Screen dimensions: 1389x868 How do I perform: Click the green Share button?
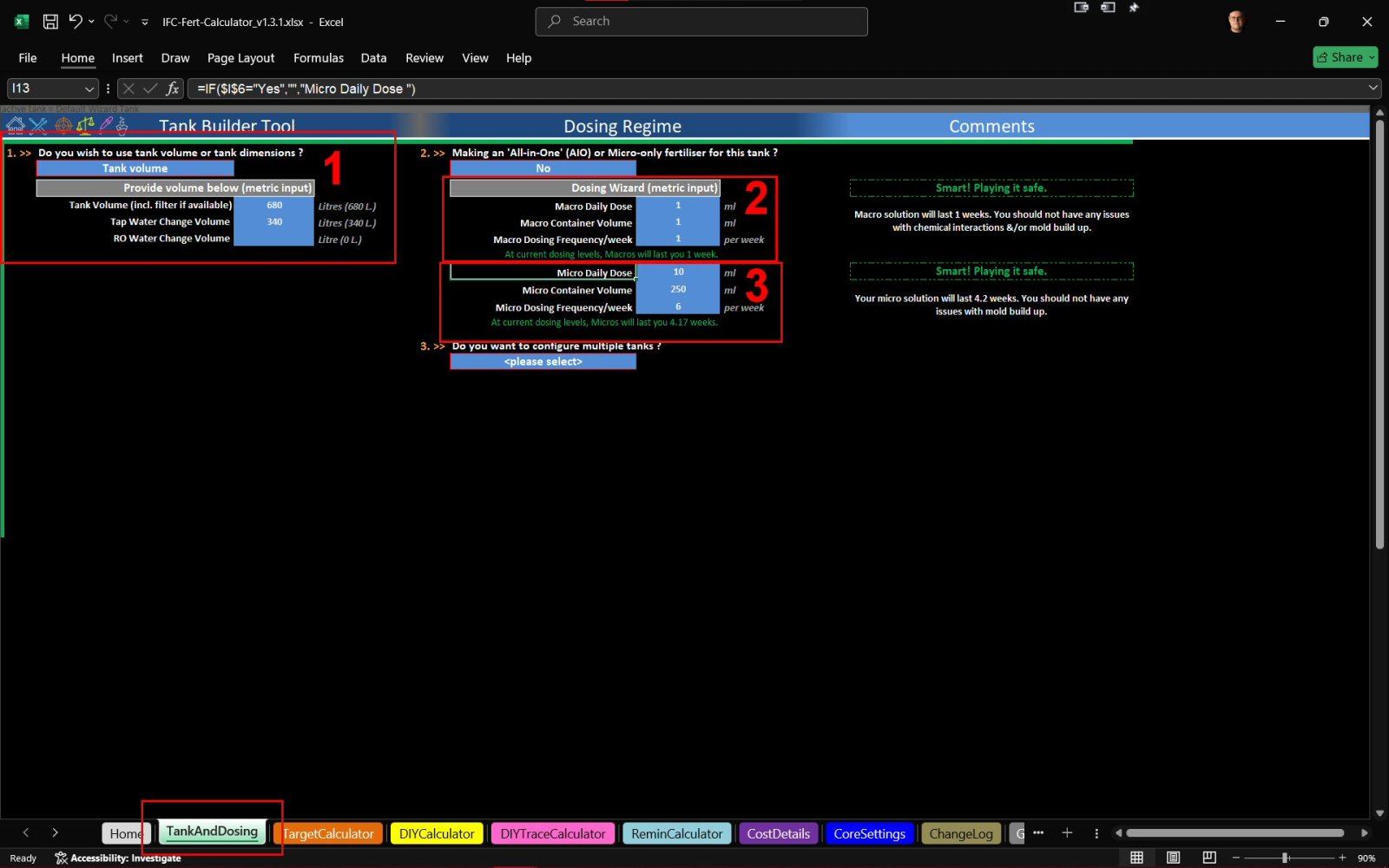(x=1345, y=57)
